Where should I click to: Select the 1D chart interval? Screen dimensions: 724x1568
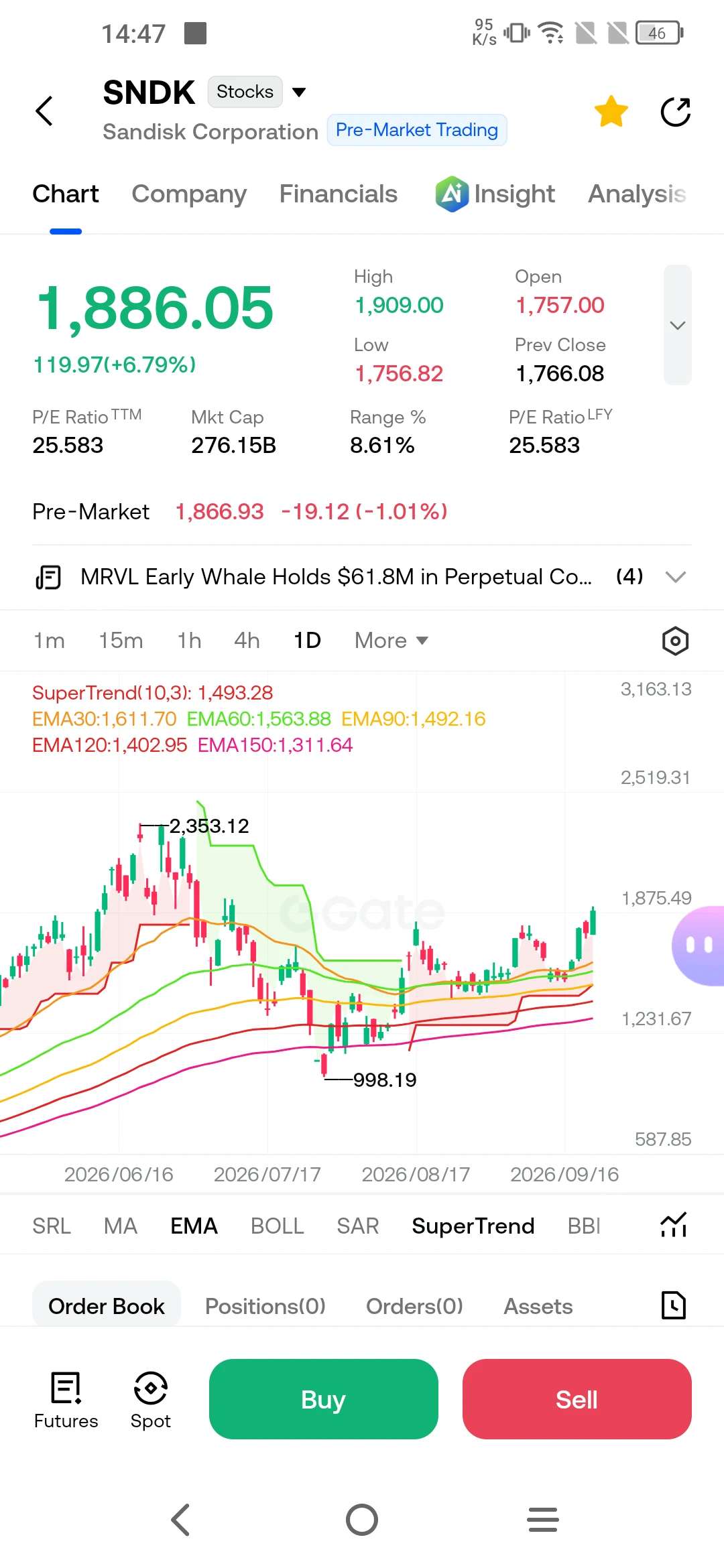click(307, 641)
